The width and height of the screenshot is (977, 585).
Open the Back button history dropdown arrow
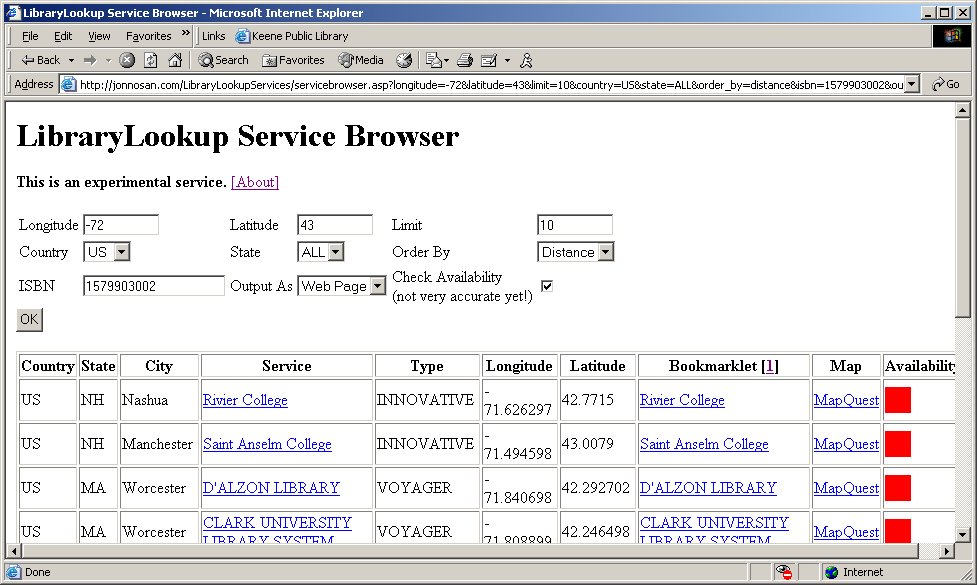[x=71, y=60]
